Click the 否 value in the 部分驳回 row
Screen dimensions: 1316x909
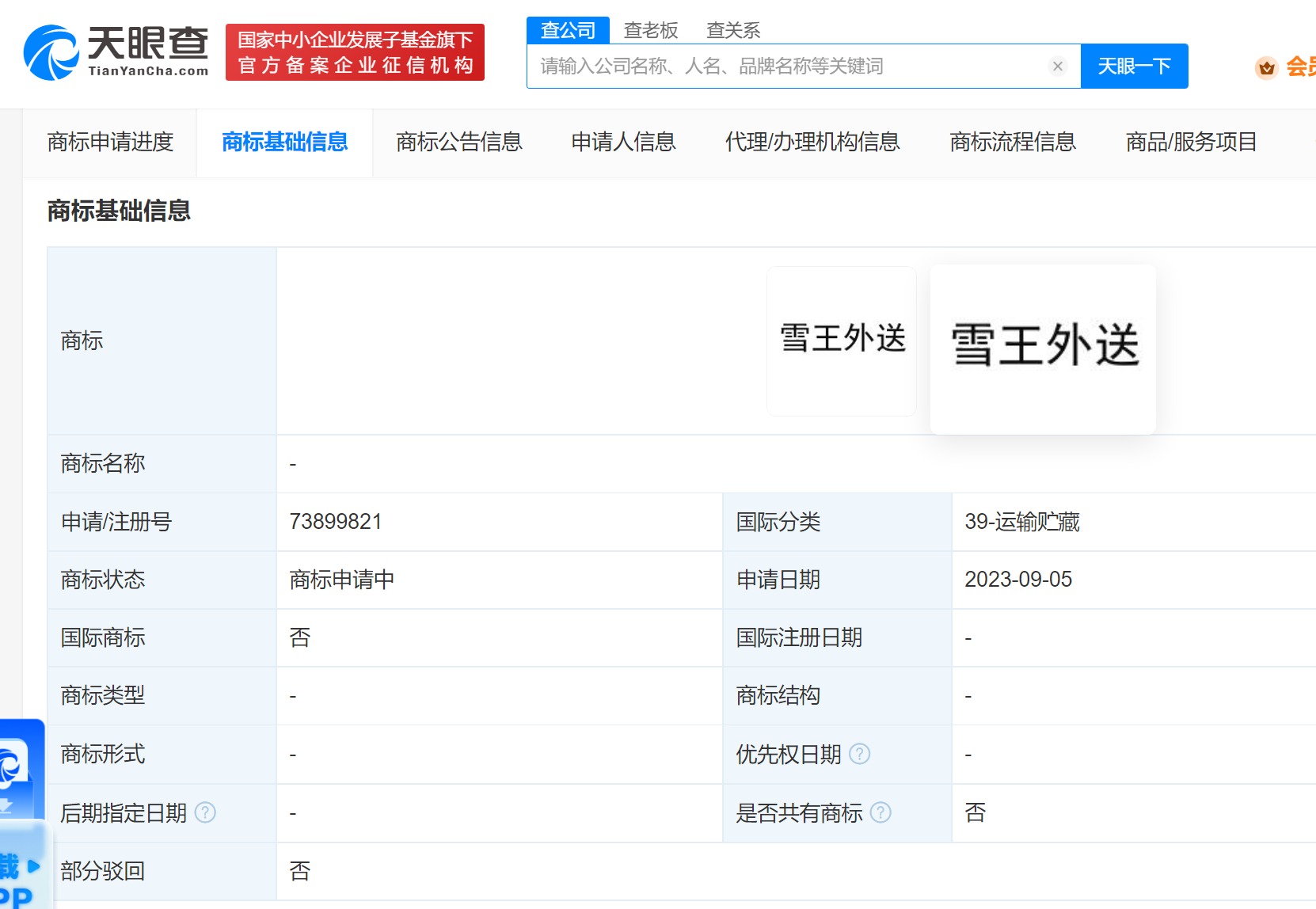pyautogui.click(x=300, y=871)
